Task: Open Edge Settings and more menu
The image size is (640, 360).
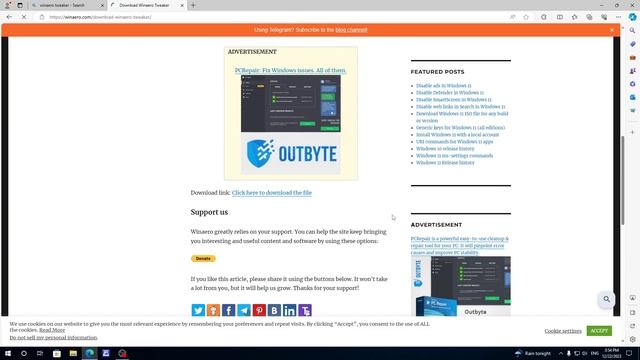Action: [618, 17]
